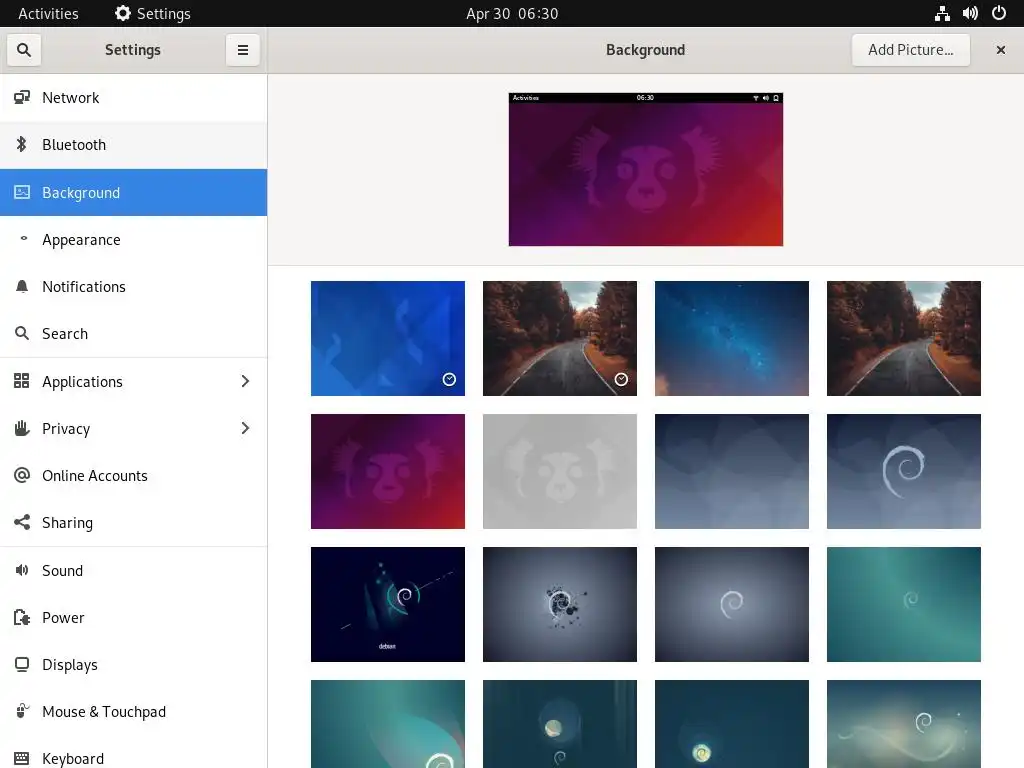Select the grey wallpaper with ink-splatter swirl
Image resolution: width=1024 pixels, height=768 pixels.
pos(560,604)
